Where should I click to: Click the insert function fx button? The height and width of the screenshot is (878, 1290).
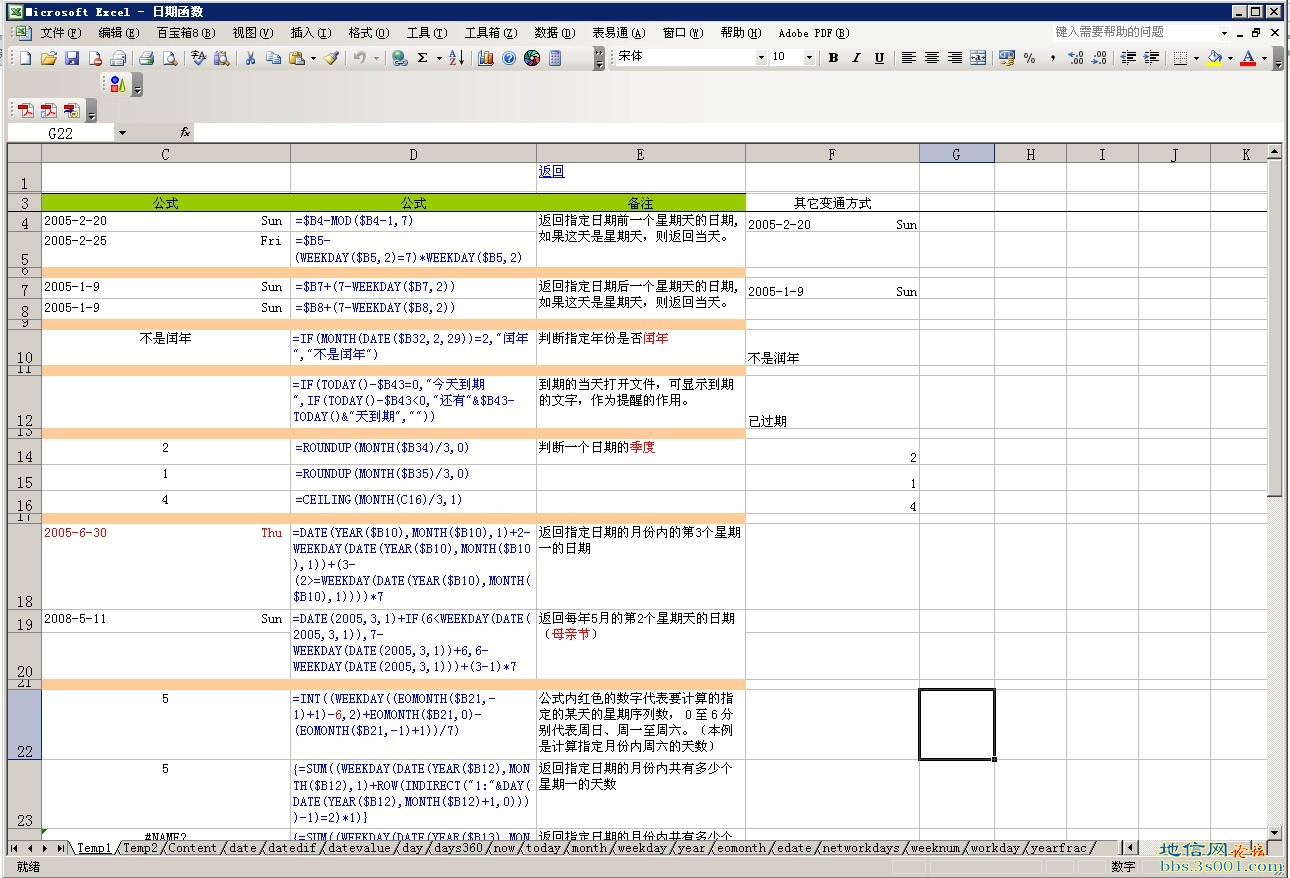tap(185, 133)
